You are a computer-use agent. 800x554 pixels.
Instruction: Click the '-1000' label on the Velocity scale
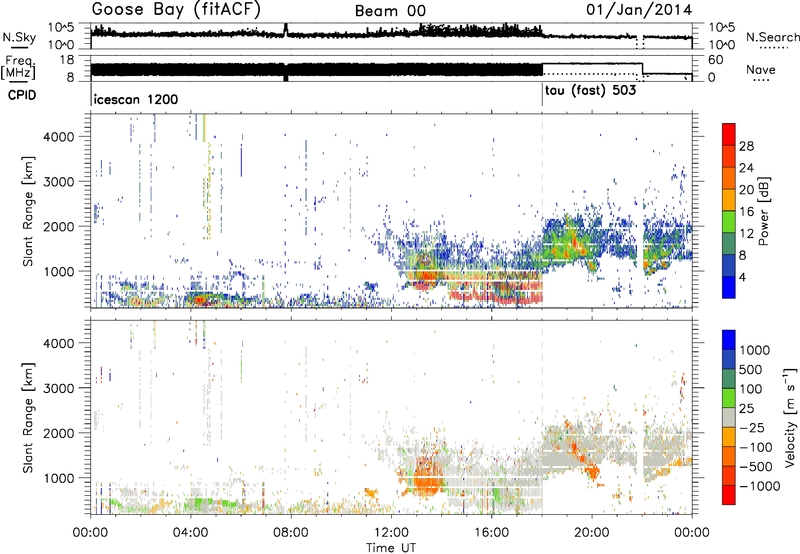(760, 486)
